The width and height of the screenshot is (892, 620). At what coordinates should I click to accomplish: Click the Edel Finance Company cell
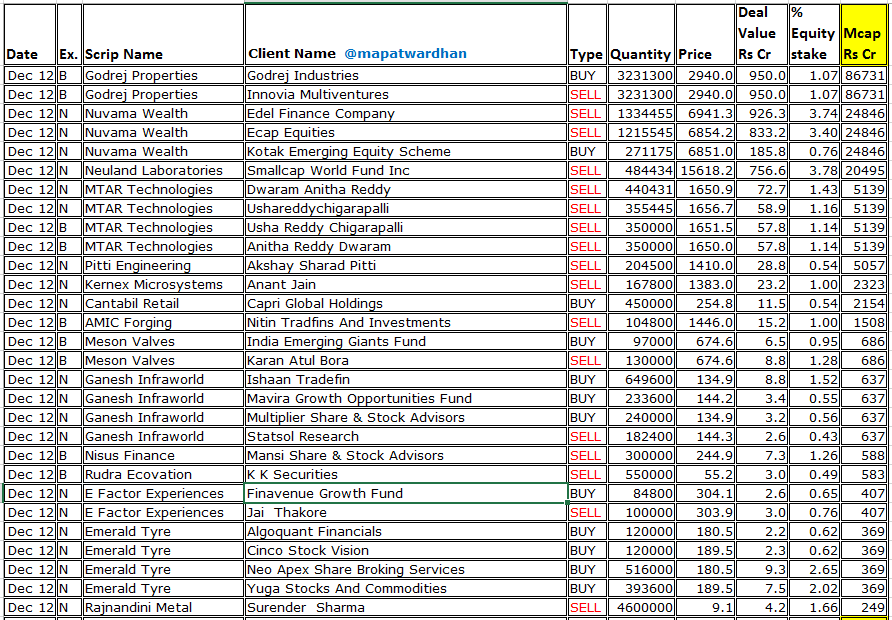click(x=406, y=114)
